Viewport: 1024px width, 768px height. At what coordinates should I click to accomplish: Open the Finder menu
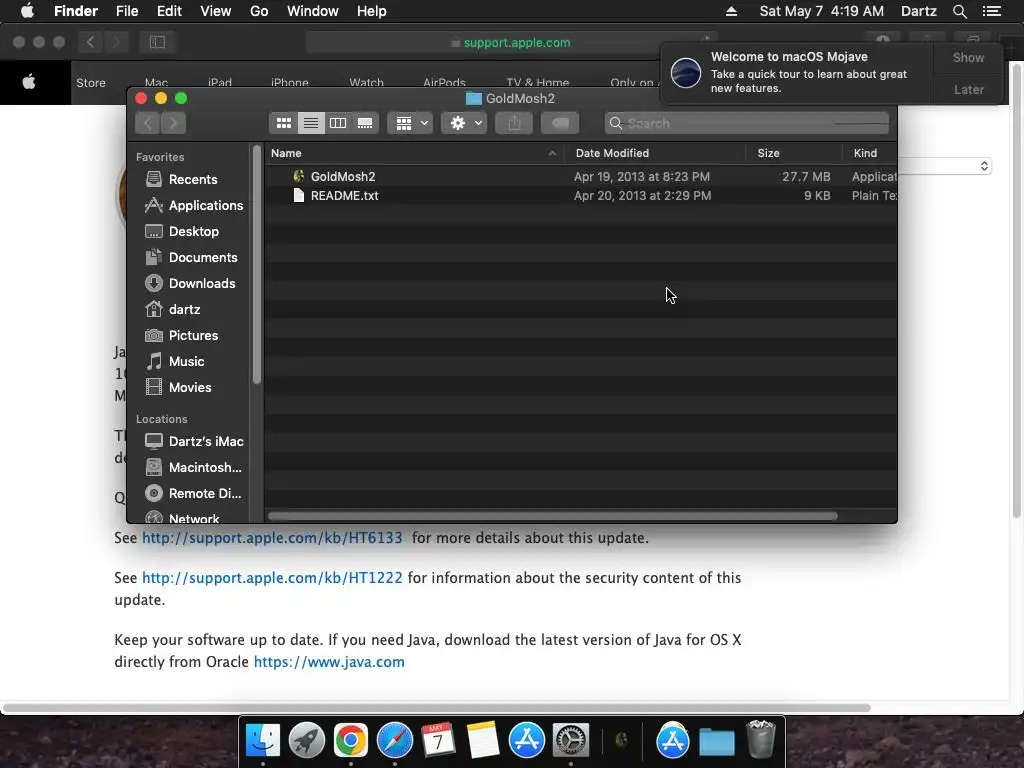(76, 11)
